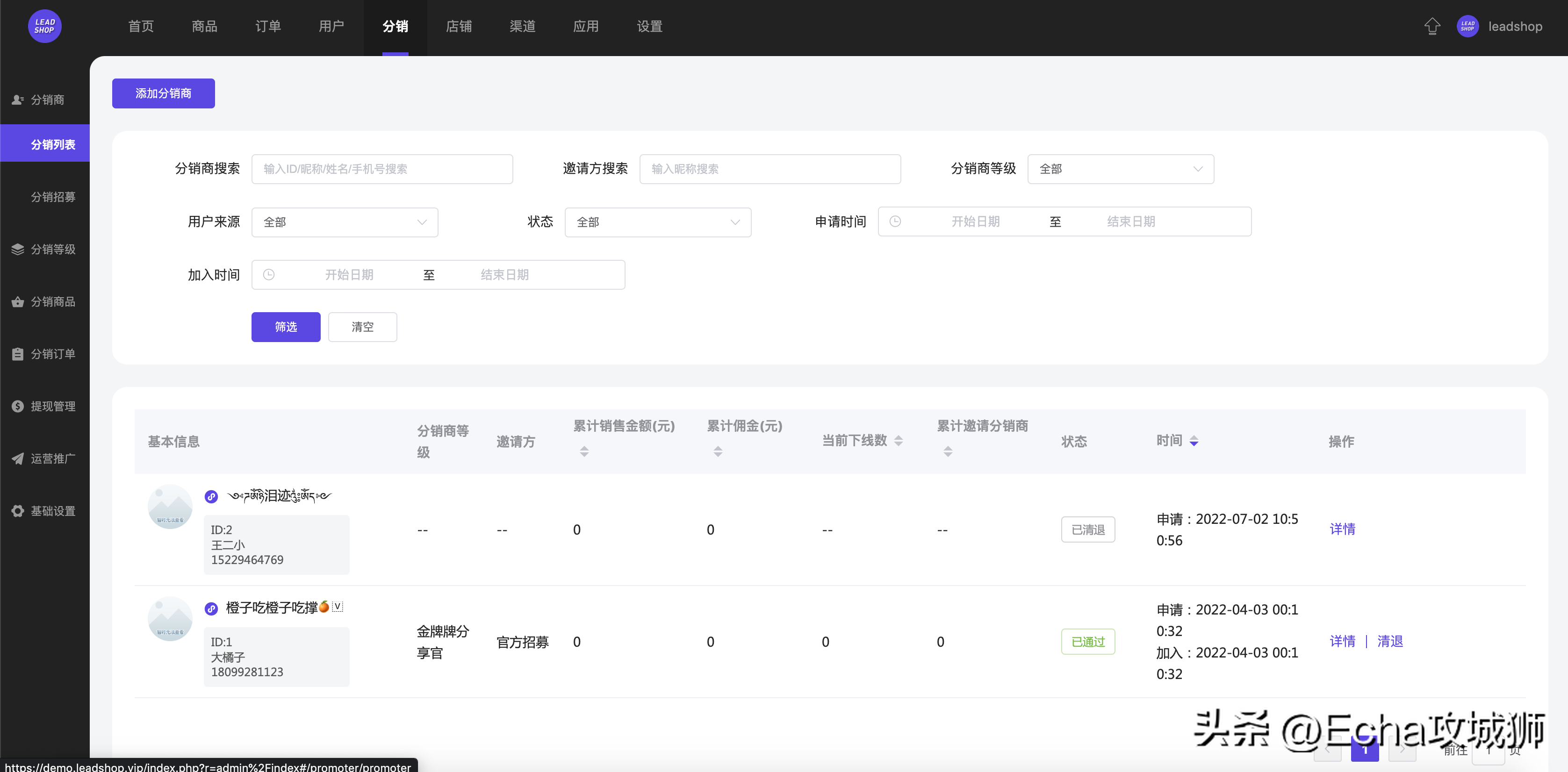1568x772 pixels.
Task: Click phone number 15229464769
Action: [x=247, y=559]
